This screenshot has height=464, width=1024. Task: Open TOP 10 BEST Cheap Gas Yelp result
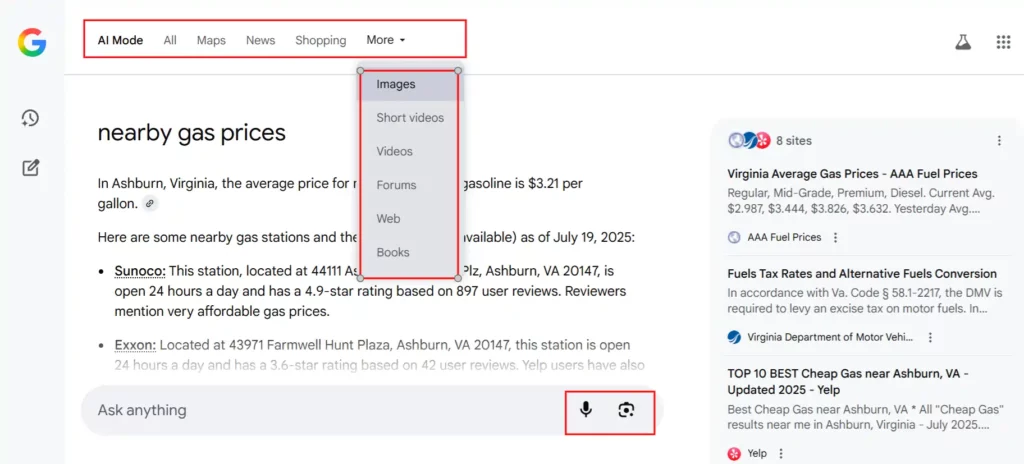[x=848, y=382]
